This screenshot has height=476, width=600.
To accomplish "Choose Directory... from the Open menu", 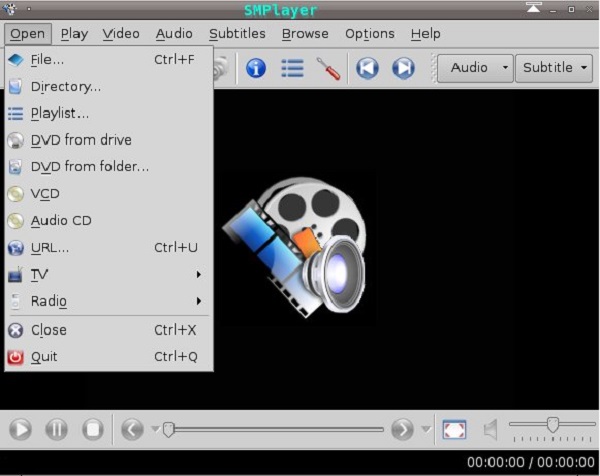I will pyautogui.click(x=109, y=86).
